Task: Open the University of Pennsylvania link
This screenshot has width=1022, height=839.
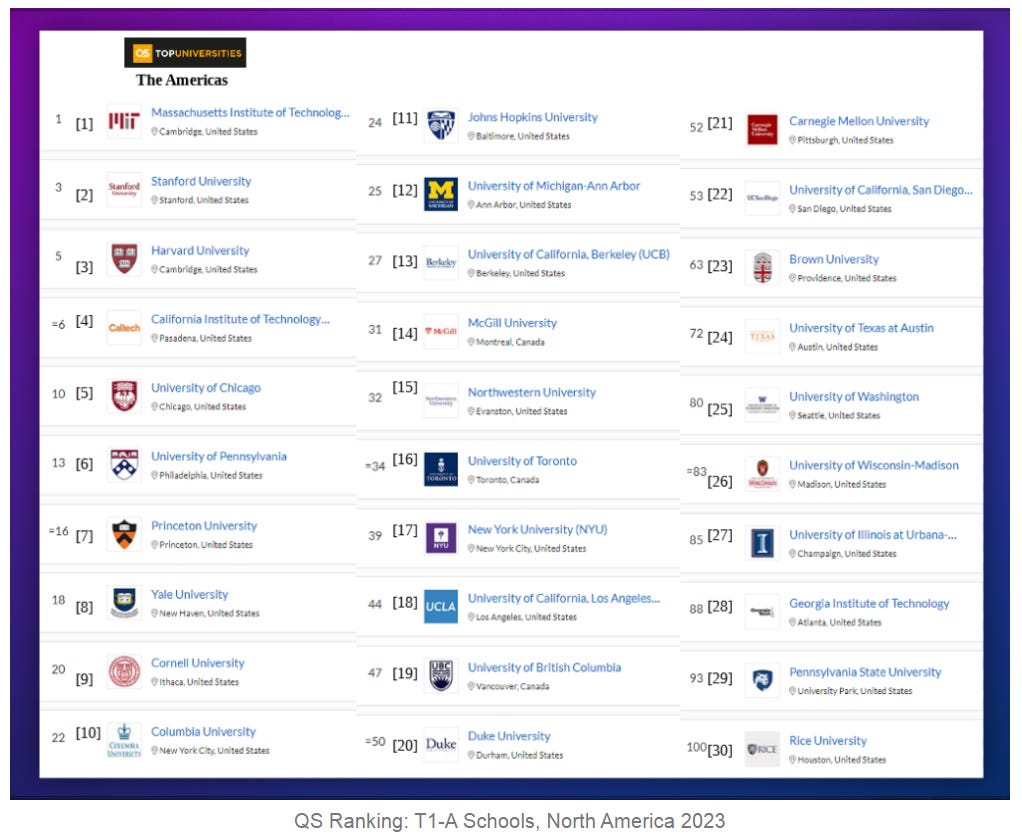Action: click(218, 456)
